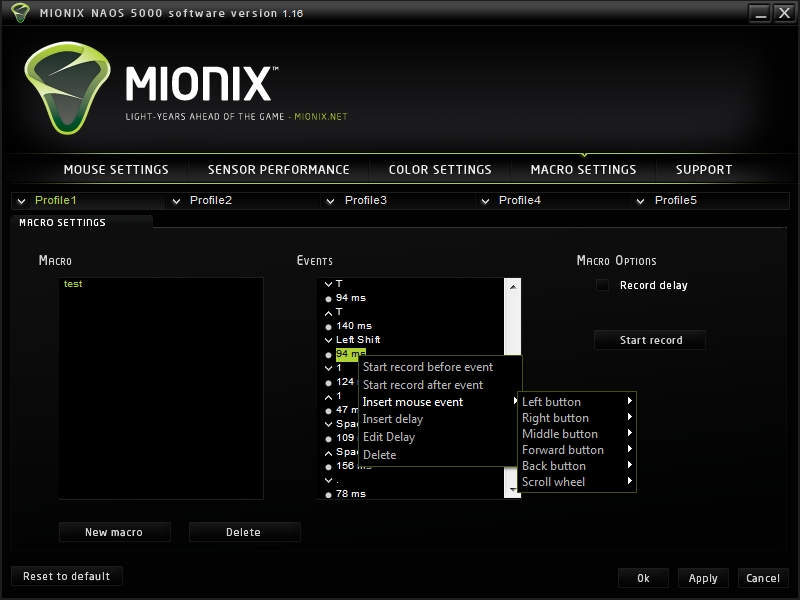The width and height of the screenshot is (800, 600).
Task: Click Reset to default
Action: [x=67, y=576]
